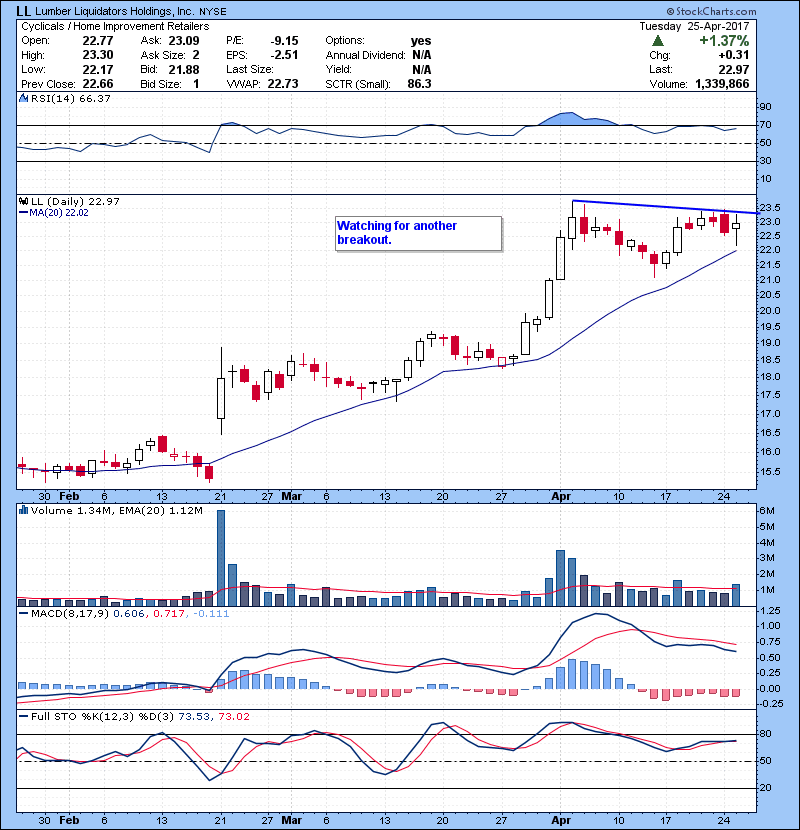Click the MACD(8,17,9) legend line marker
Image resolution: width=800 pixels, height=830 pixels.
pyautogui.click(x=23, y=613)
